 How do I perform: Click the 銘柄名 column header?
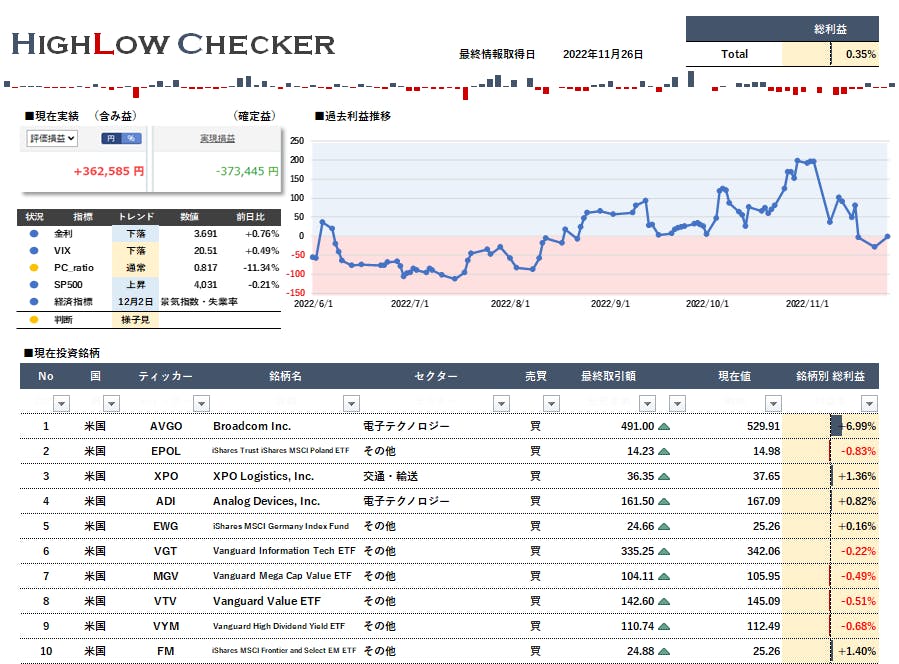(285, 377)
